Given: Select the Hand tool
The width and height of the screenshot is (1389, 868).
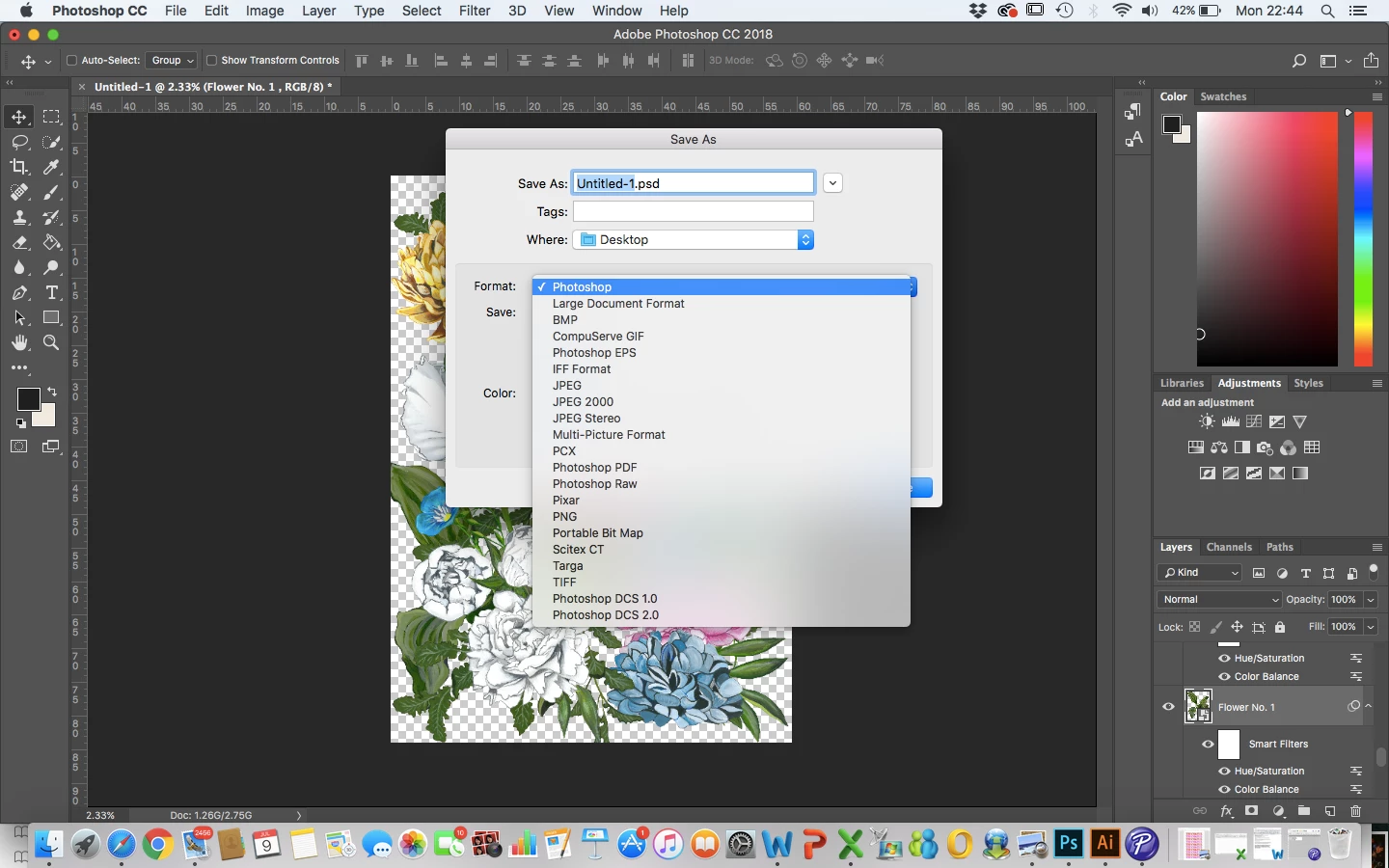Looking at the screenshot, I should (x=19, y=343).
